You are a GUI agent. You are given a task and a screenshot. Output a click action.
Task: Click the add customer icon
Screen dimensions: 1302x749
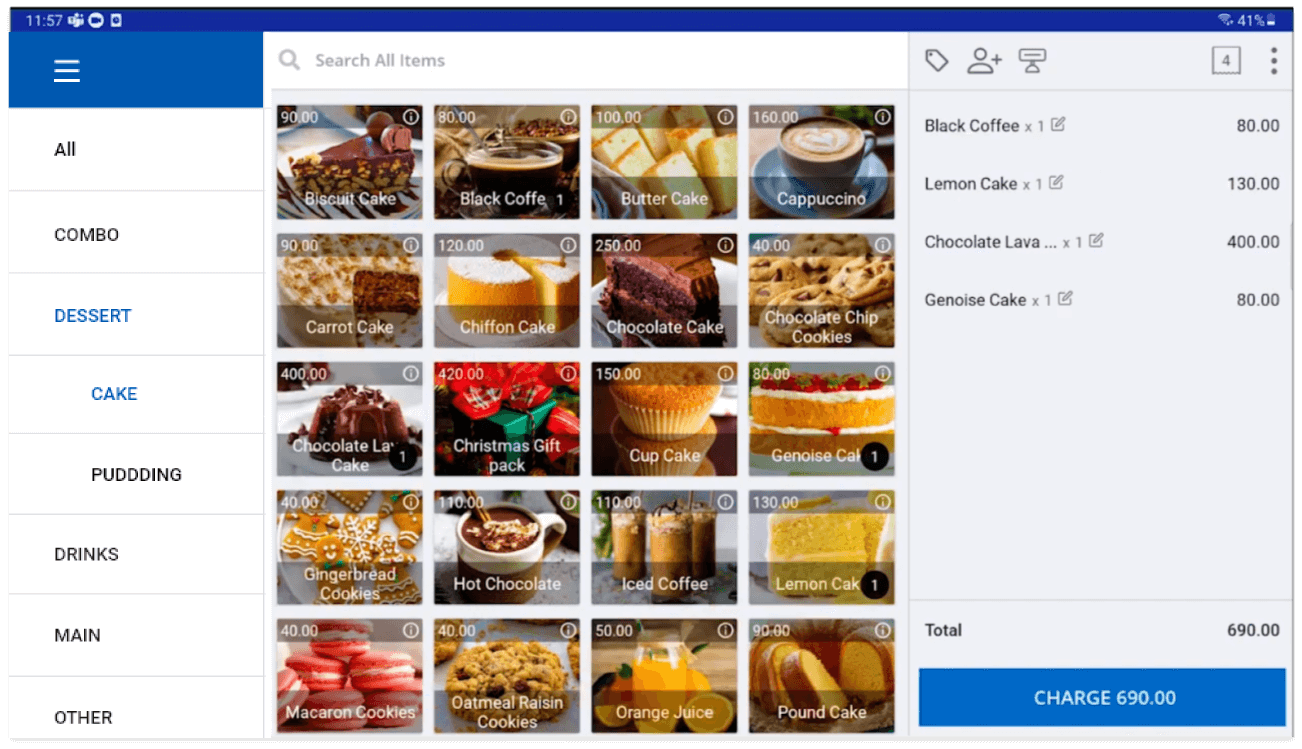[984, 61]
